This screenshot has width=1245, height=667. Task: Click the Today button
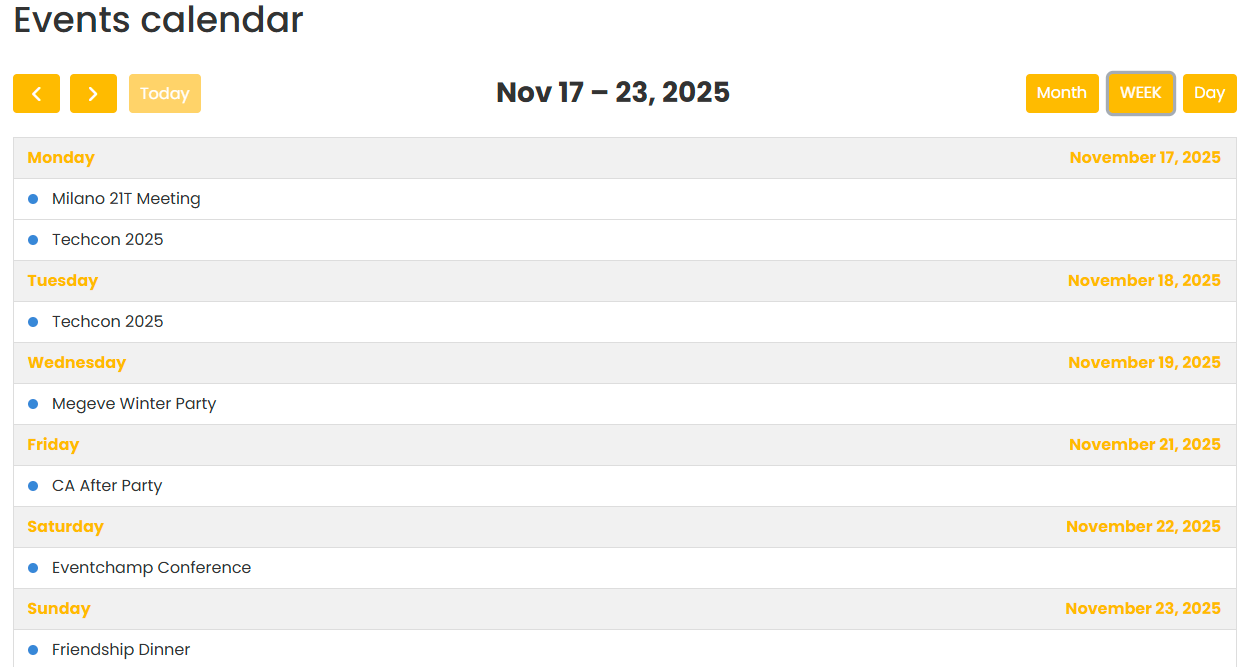165,94
